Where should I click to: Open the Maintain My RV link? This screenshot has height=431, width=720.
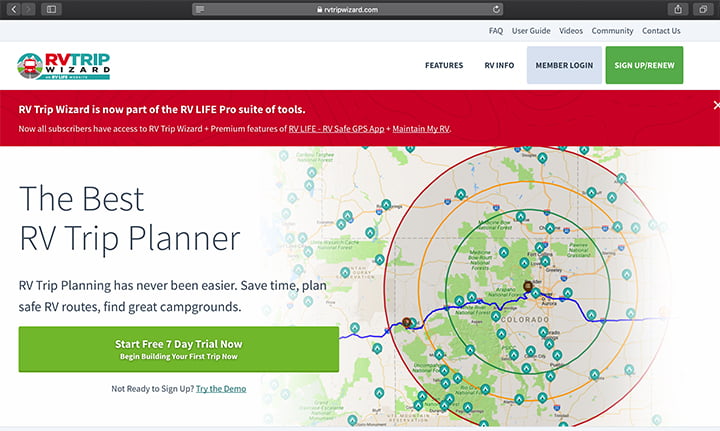click(421, 129)
